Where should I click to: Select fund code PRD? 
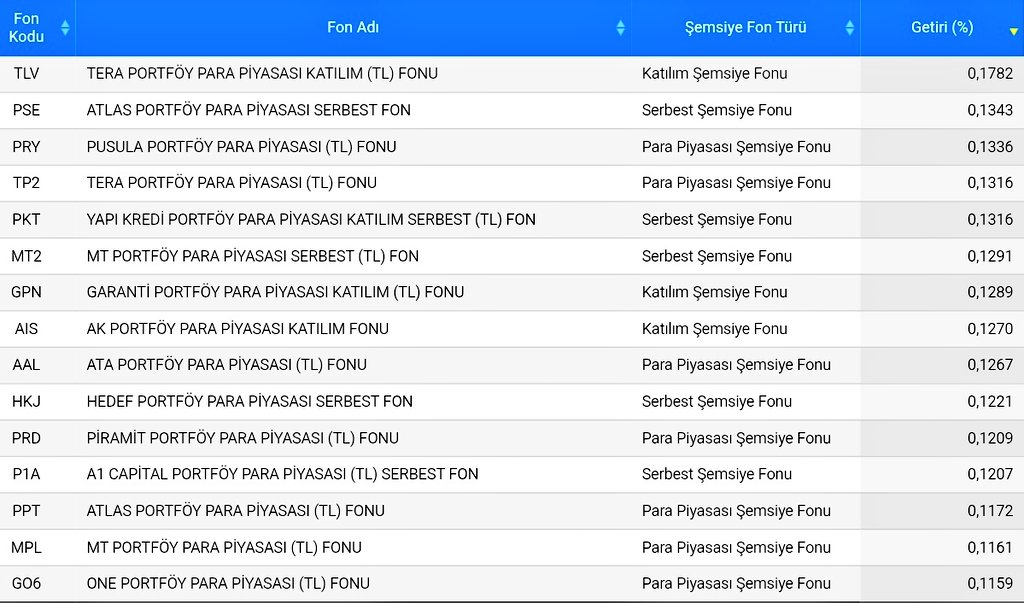26,438
